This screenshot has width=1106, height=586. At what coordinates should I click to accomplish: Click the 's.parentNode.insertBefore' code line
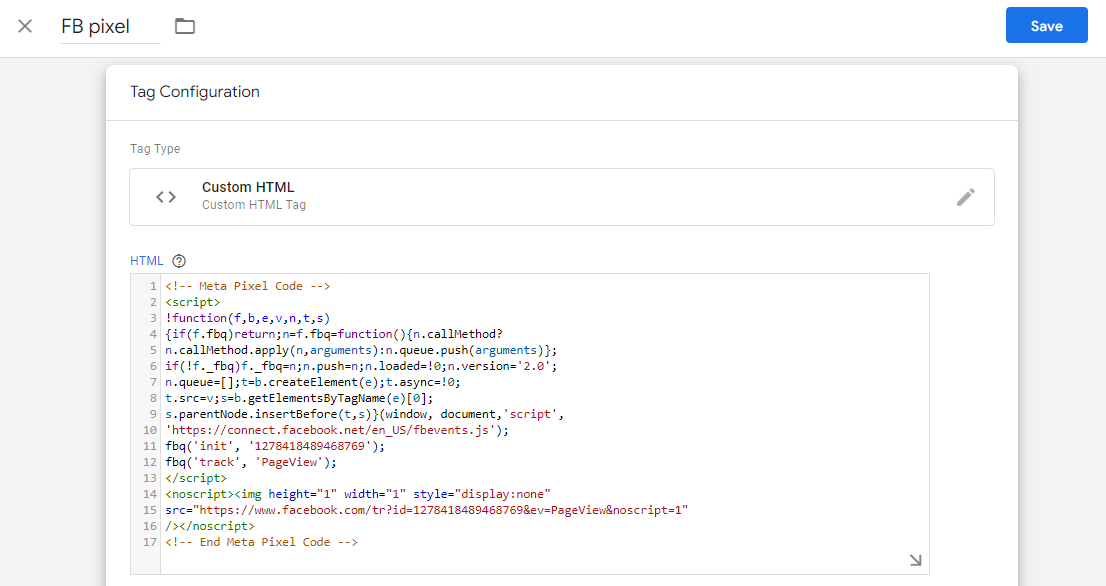pos(365,415)
